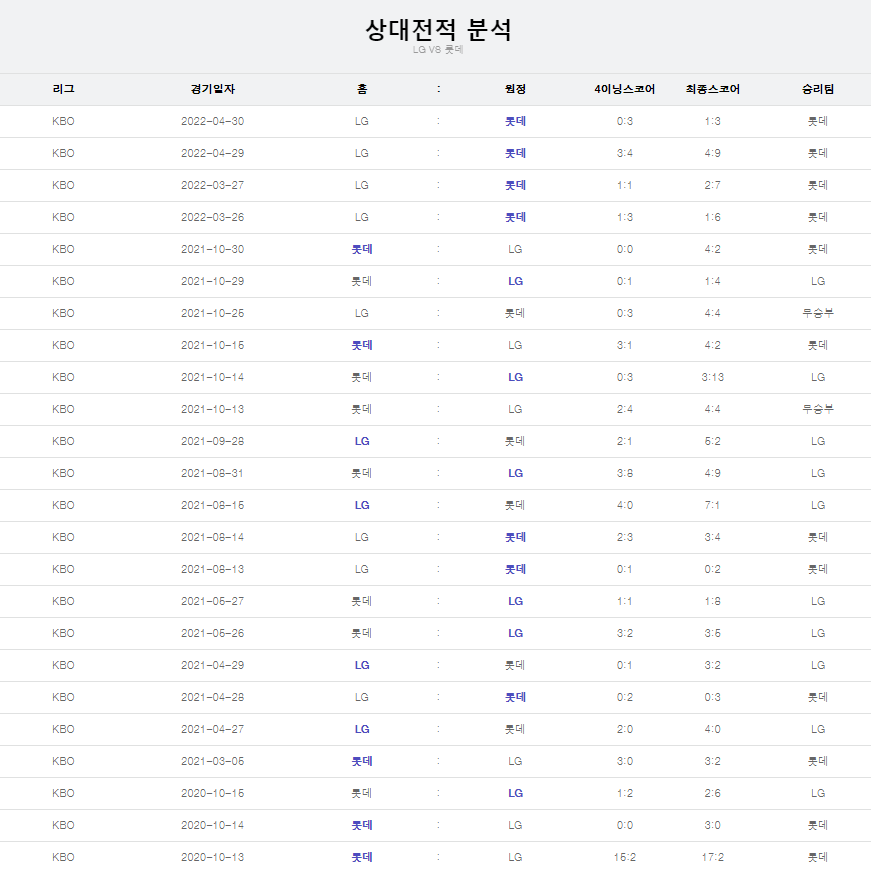The width and height of the screenshot is (871, 869).
Task: Select the date cell 2021-10-13
Action: point(213,409)
